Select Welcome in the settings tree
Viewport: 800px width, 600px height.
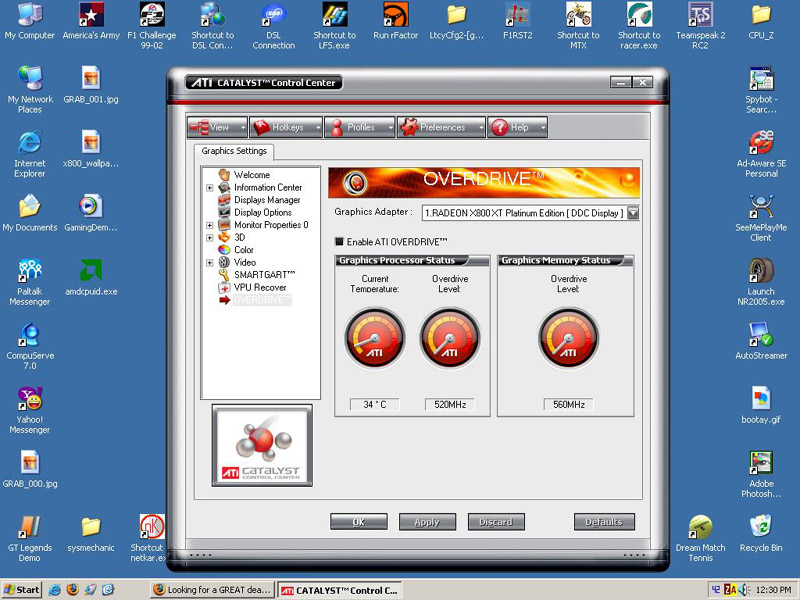coord(252,175)
